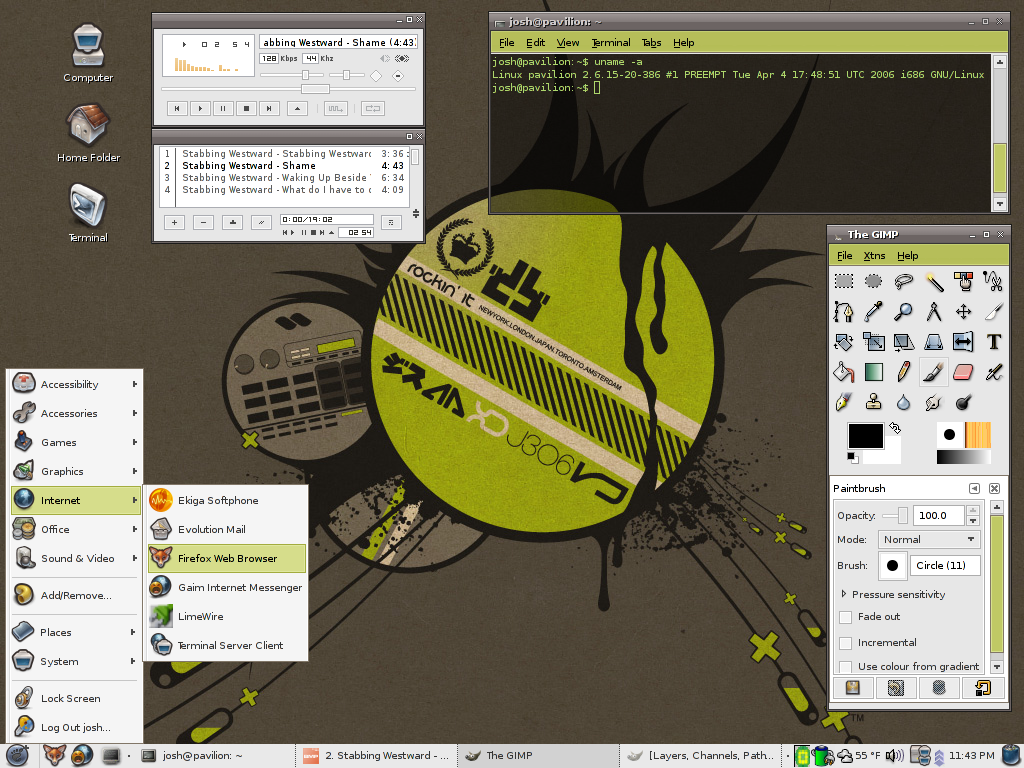Choose the Free Select lasso tool

click(x=903, y=281)
